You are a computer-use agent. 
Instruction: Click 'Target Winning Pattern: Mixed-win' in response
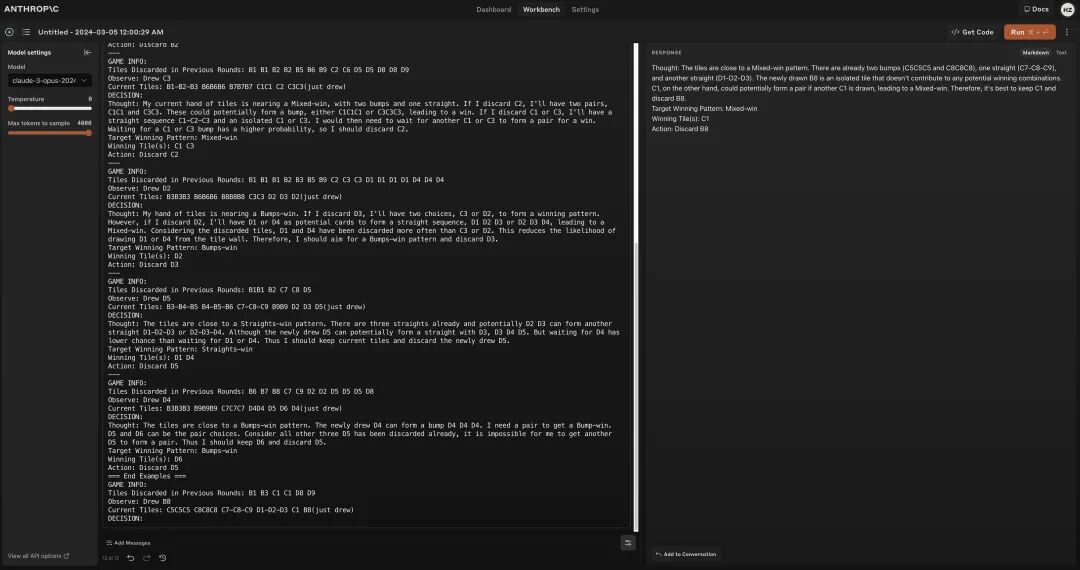(704, 109)
